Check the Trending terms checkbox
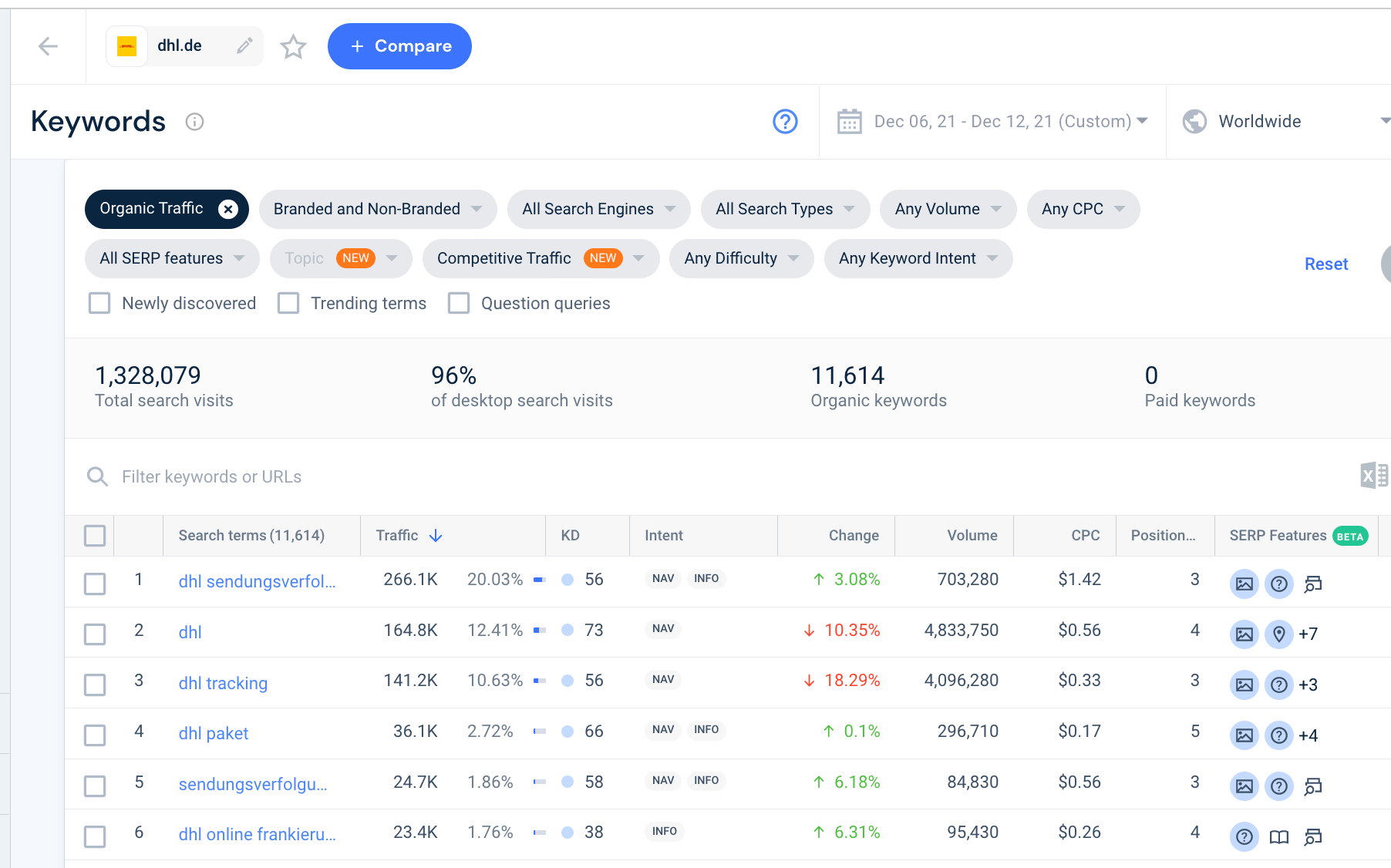Viewport: 1391px width, 868px height. coord(288,303)
